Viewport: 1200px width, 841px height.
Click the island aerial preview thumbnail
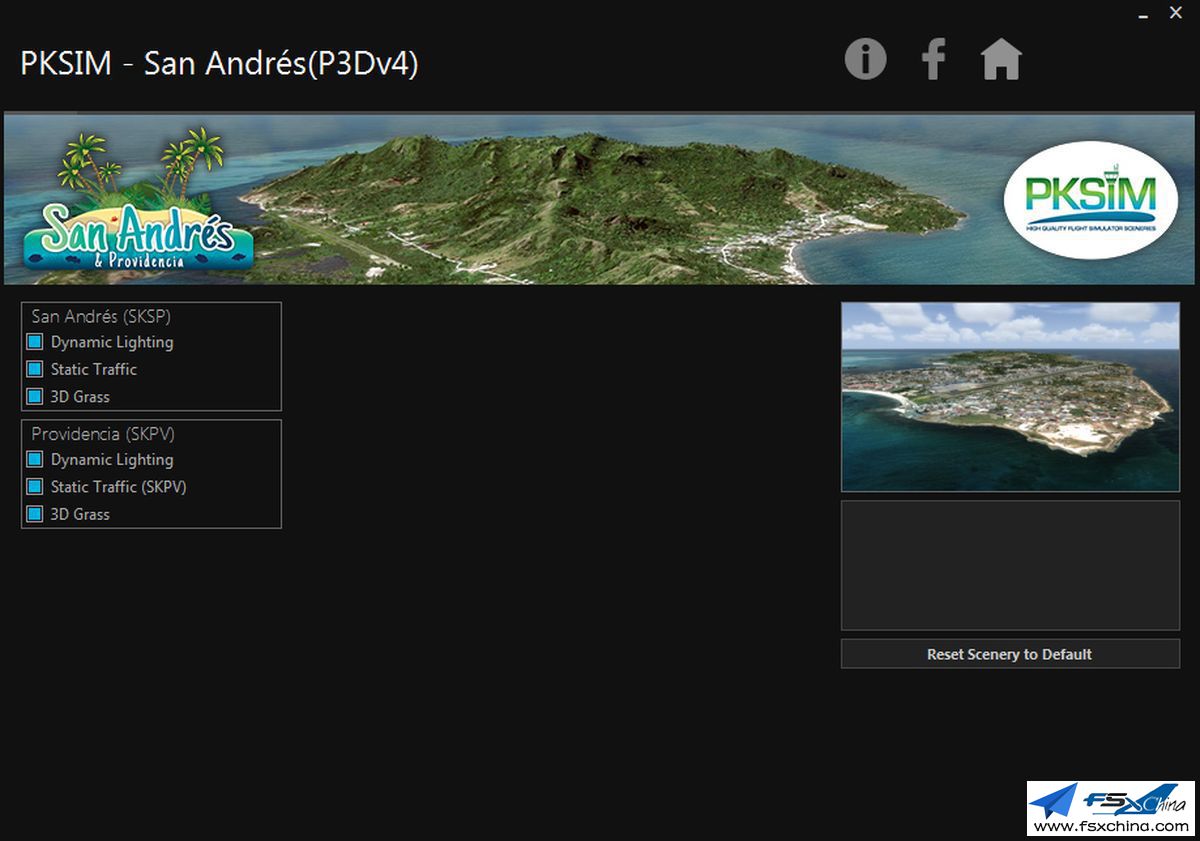click(1010, 397)
